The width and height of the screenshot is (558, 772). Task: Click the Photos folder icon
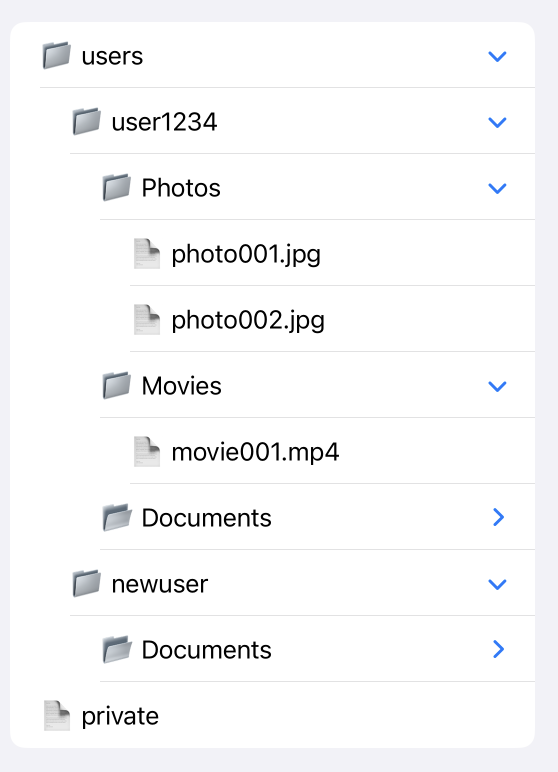[117, 187]
